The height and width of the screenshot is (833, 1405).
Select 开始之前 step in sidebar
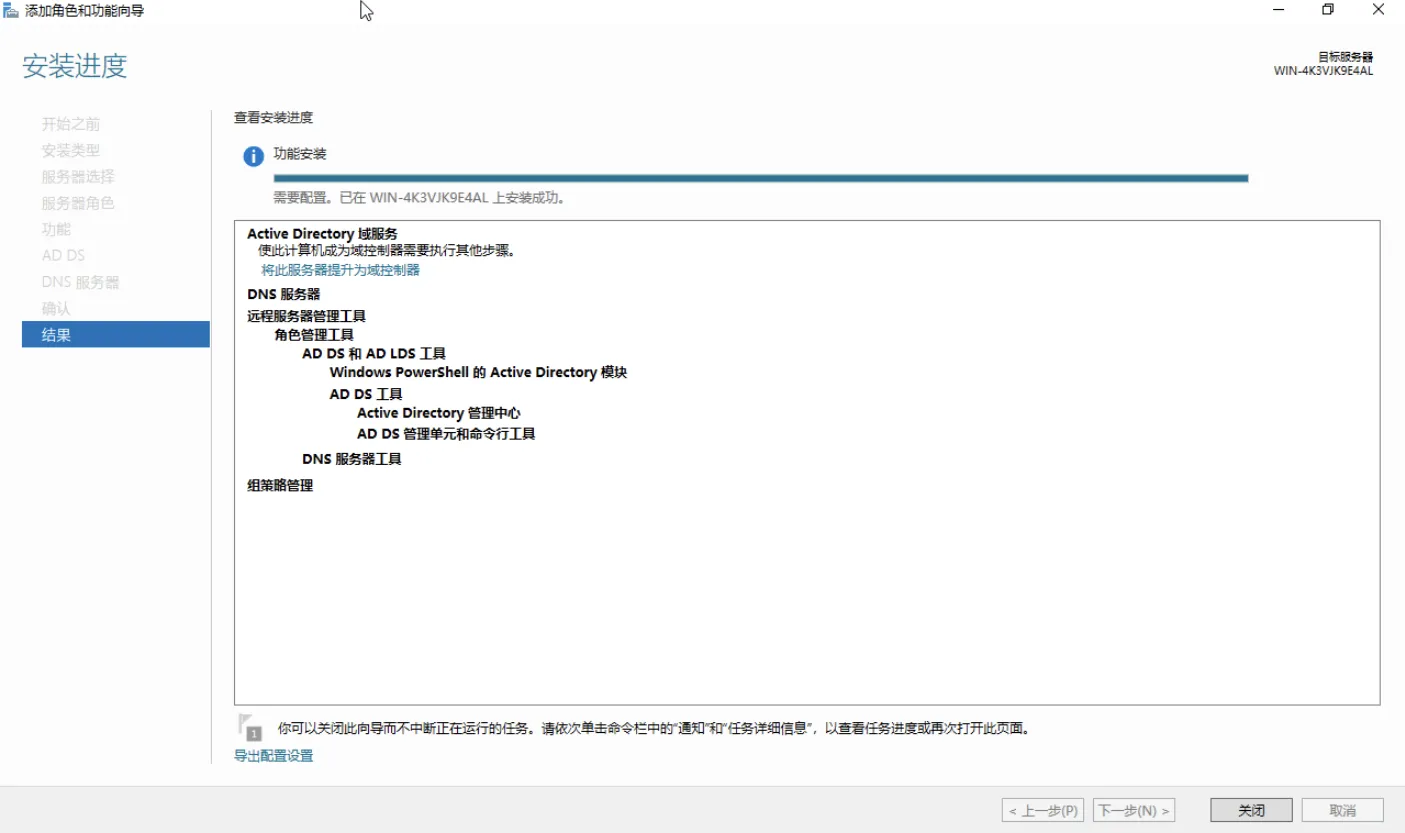coord(70,124)
